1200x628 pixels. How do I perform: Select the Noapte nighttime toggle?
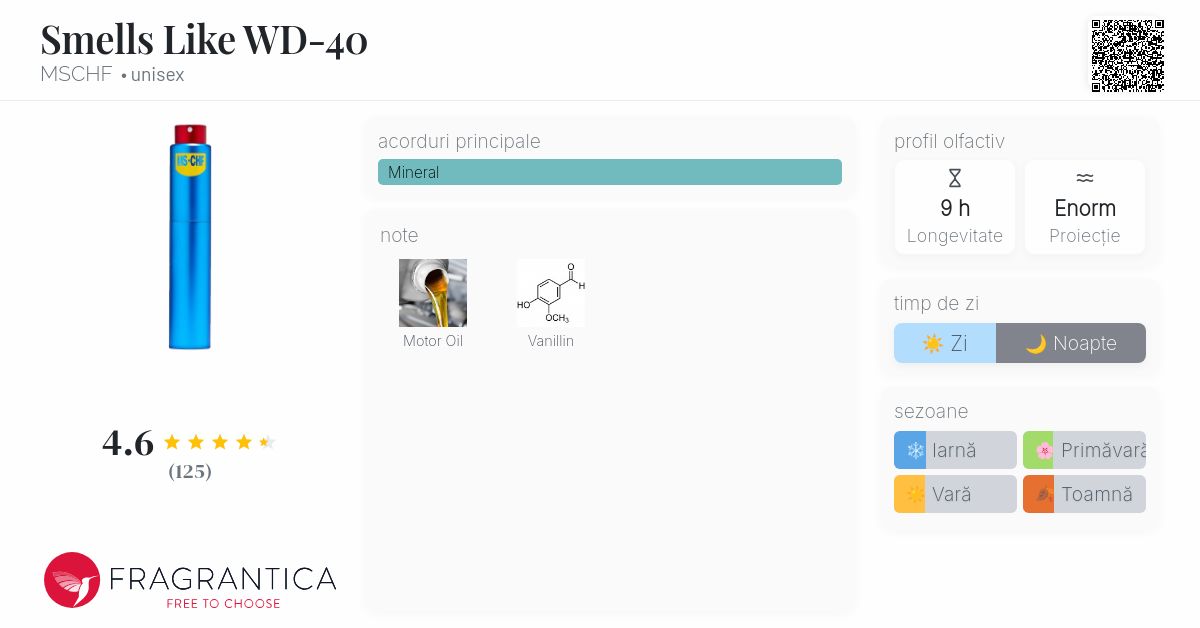(1071, 343)
